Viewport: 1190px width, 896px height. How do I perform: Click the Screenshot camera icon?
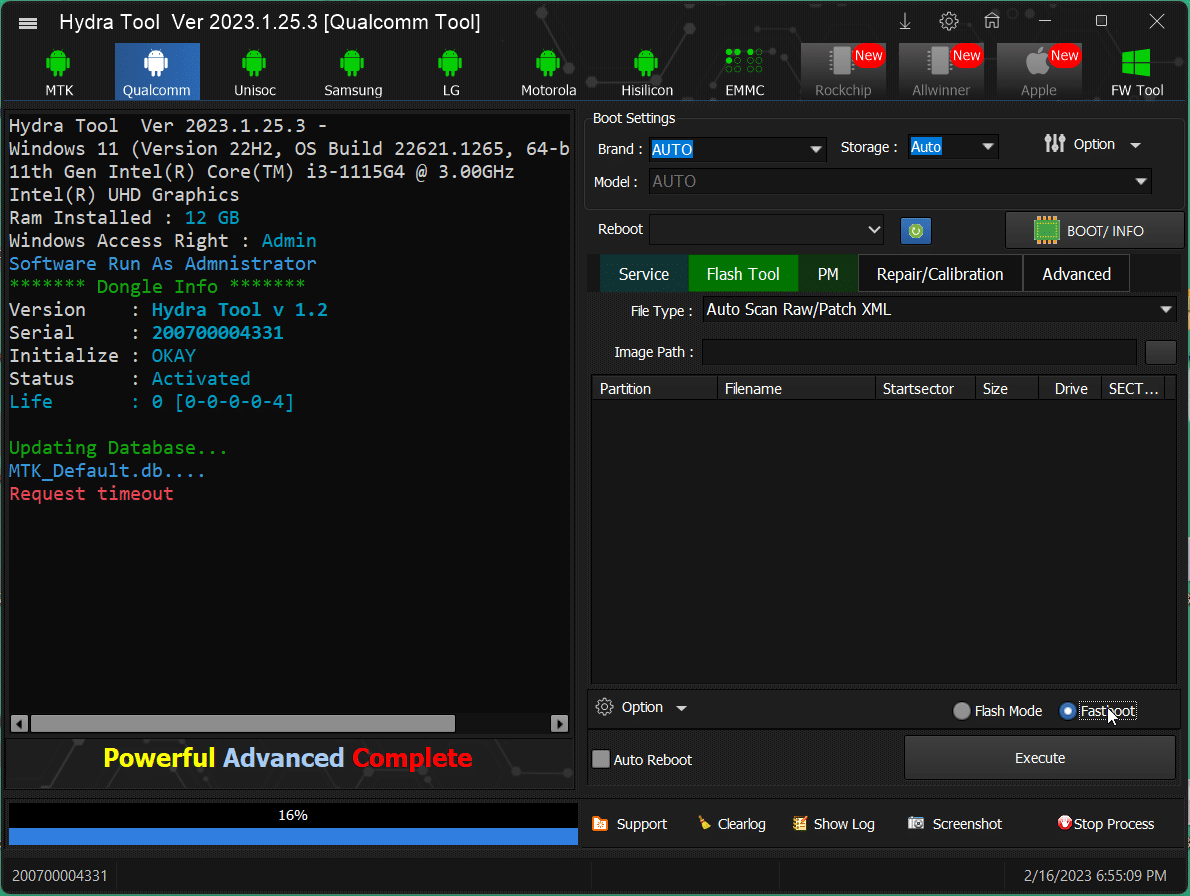[x=916, y=823]
